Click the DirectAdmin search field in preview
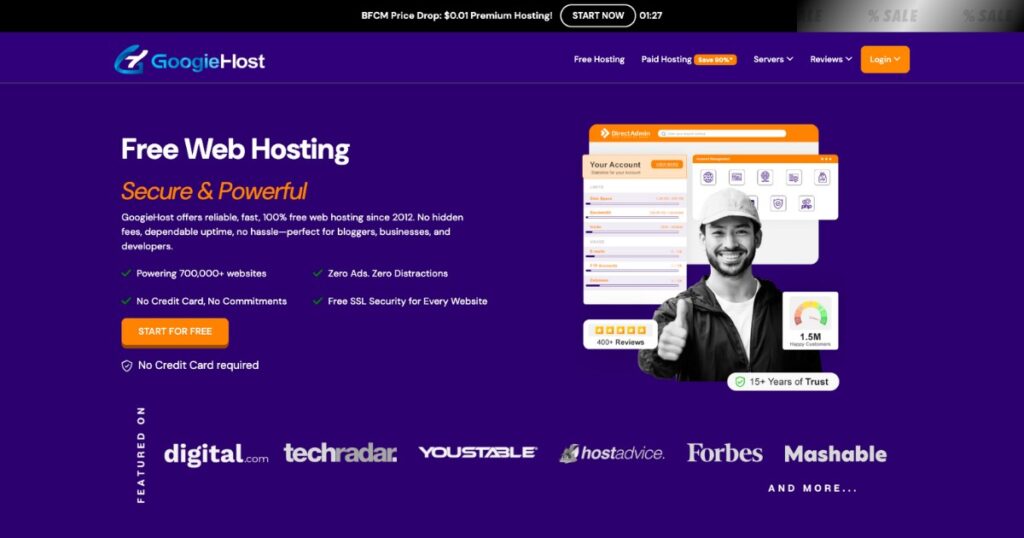 click(722, 133)
